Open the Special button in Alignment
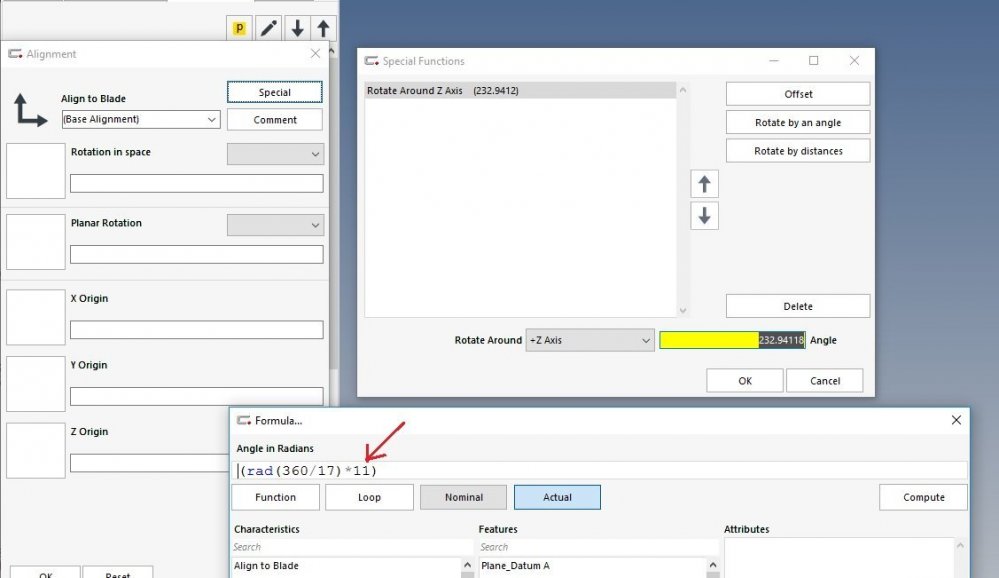The width and height of the screenshot is (999, 578). tap(275, 92)
